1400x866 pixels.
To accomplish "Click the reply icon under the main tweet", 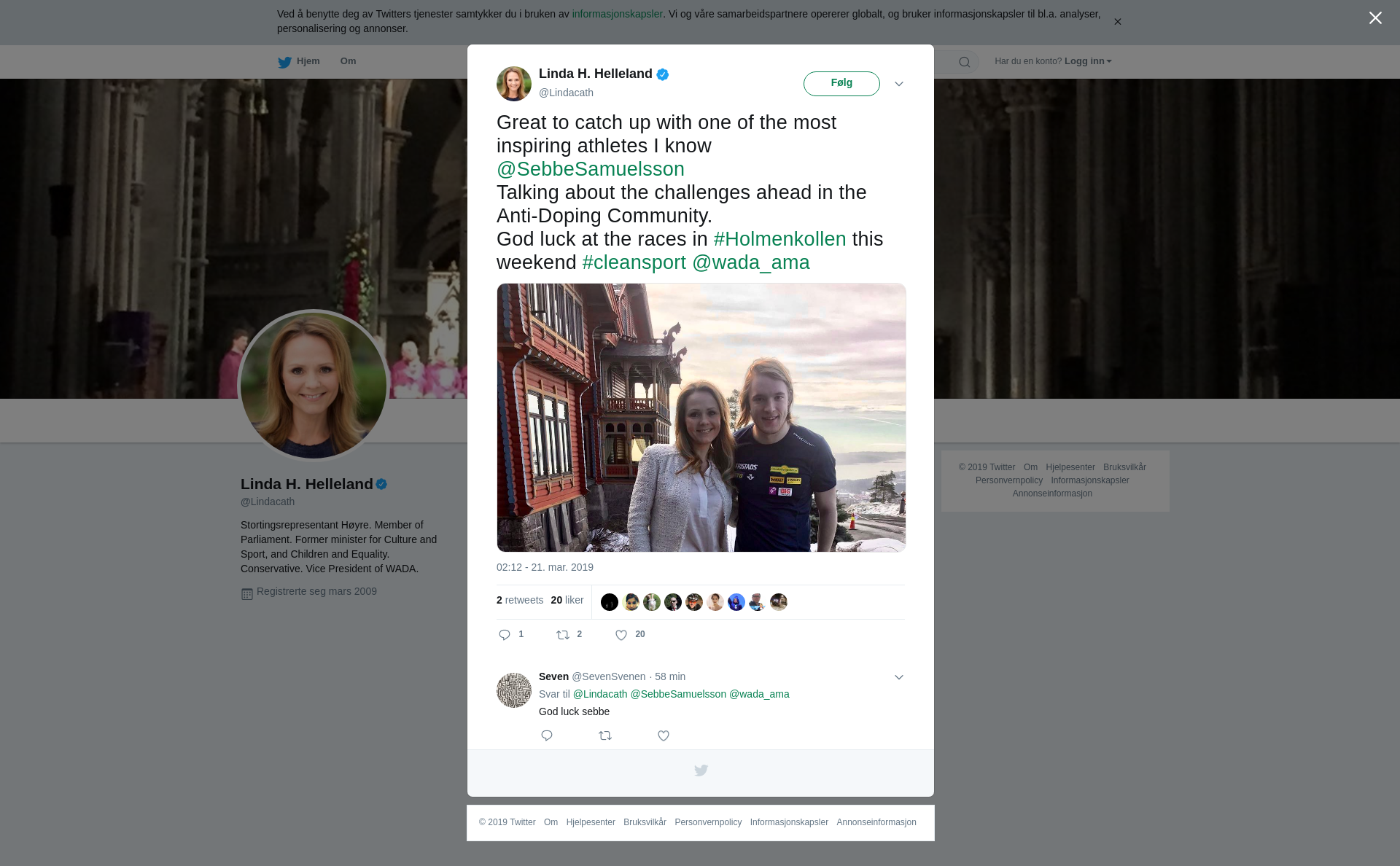I will (505, 635).
